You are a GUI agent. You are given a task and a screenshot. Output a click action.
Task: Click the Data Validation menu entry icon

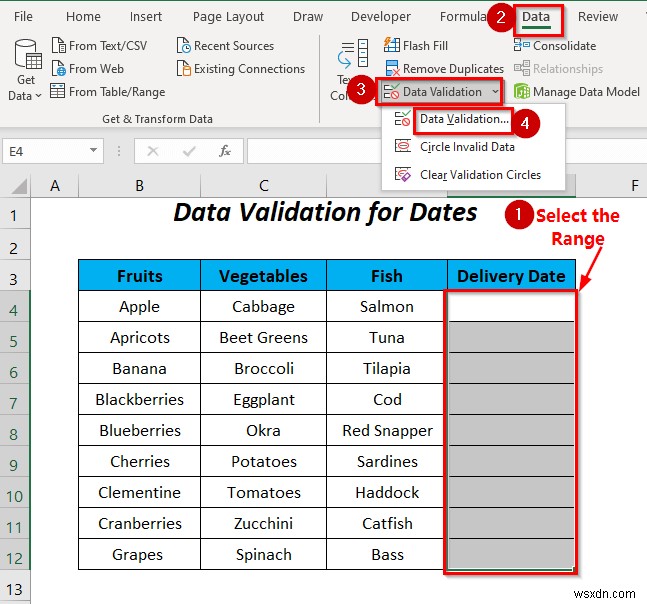pyautogui.click(x=402, y=119)
